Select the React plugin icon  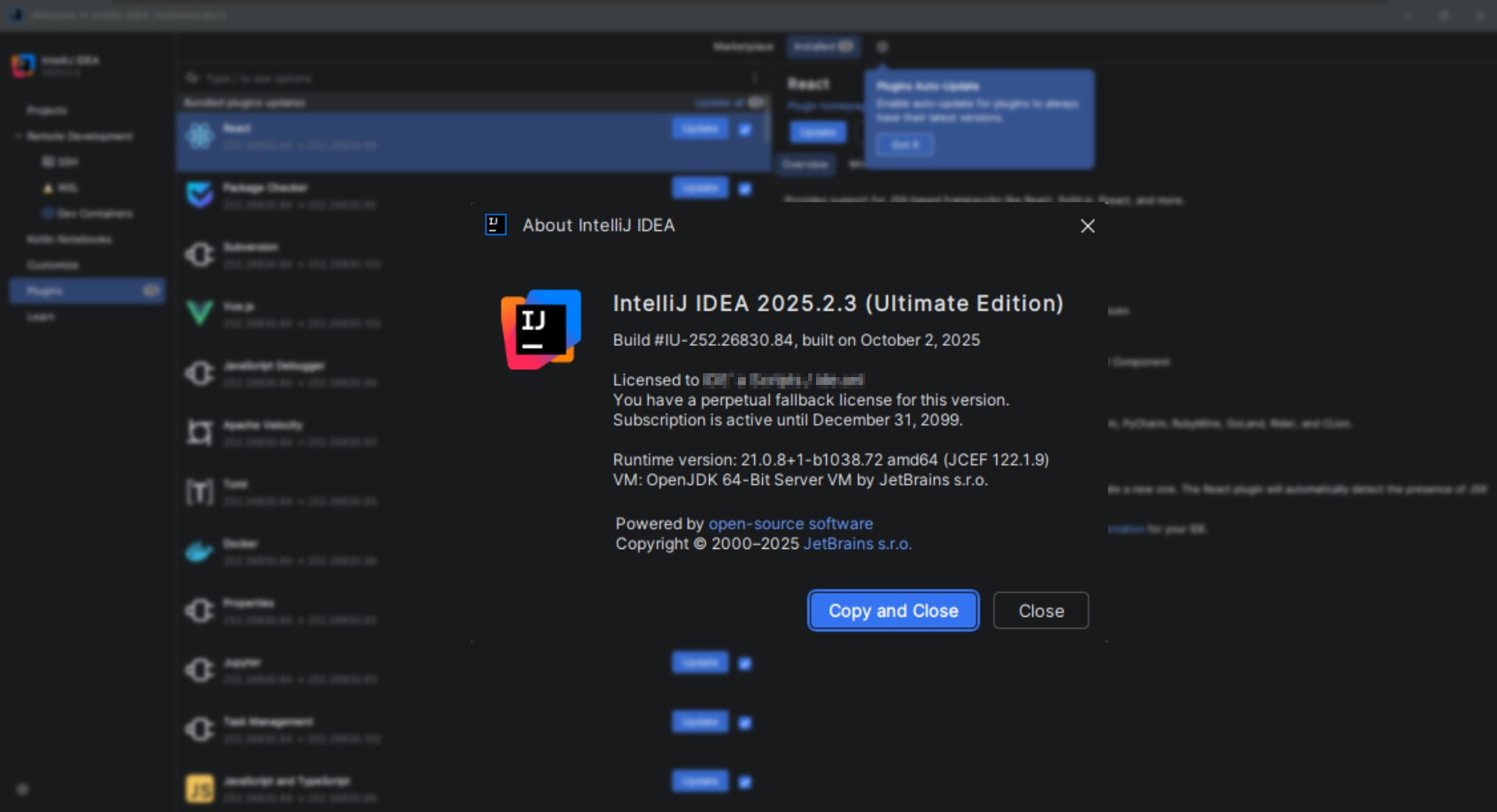tap(200, 136)
